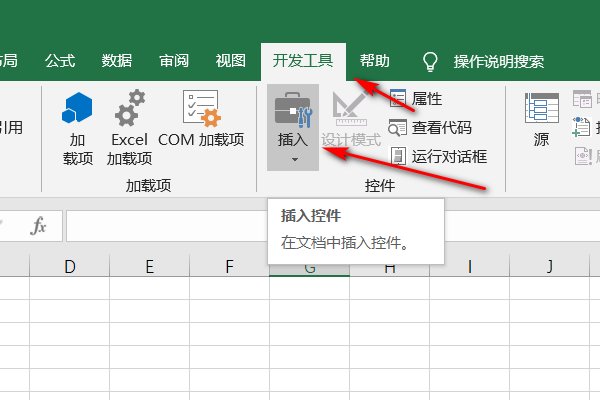Open Excel 加载项 gear icon
This screenshot has height=400, width=600.
pyautogui.click(x=129, y=109)
